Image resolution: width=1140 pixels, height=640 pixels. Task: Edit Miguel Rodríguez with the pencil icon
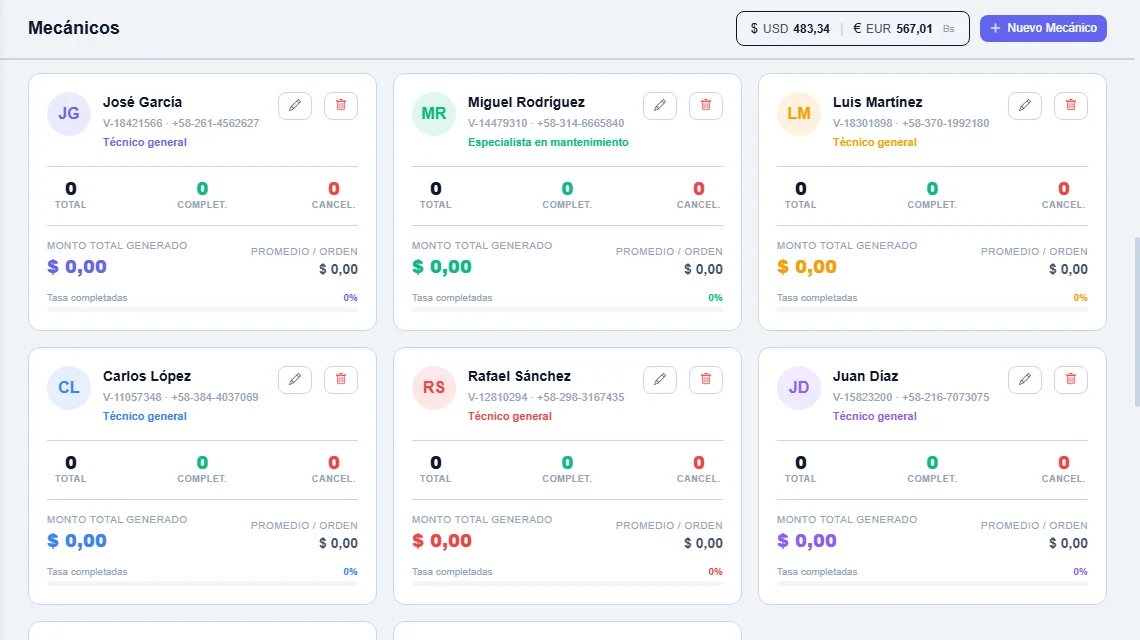coord(660,105)
